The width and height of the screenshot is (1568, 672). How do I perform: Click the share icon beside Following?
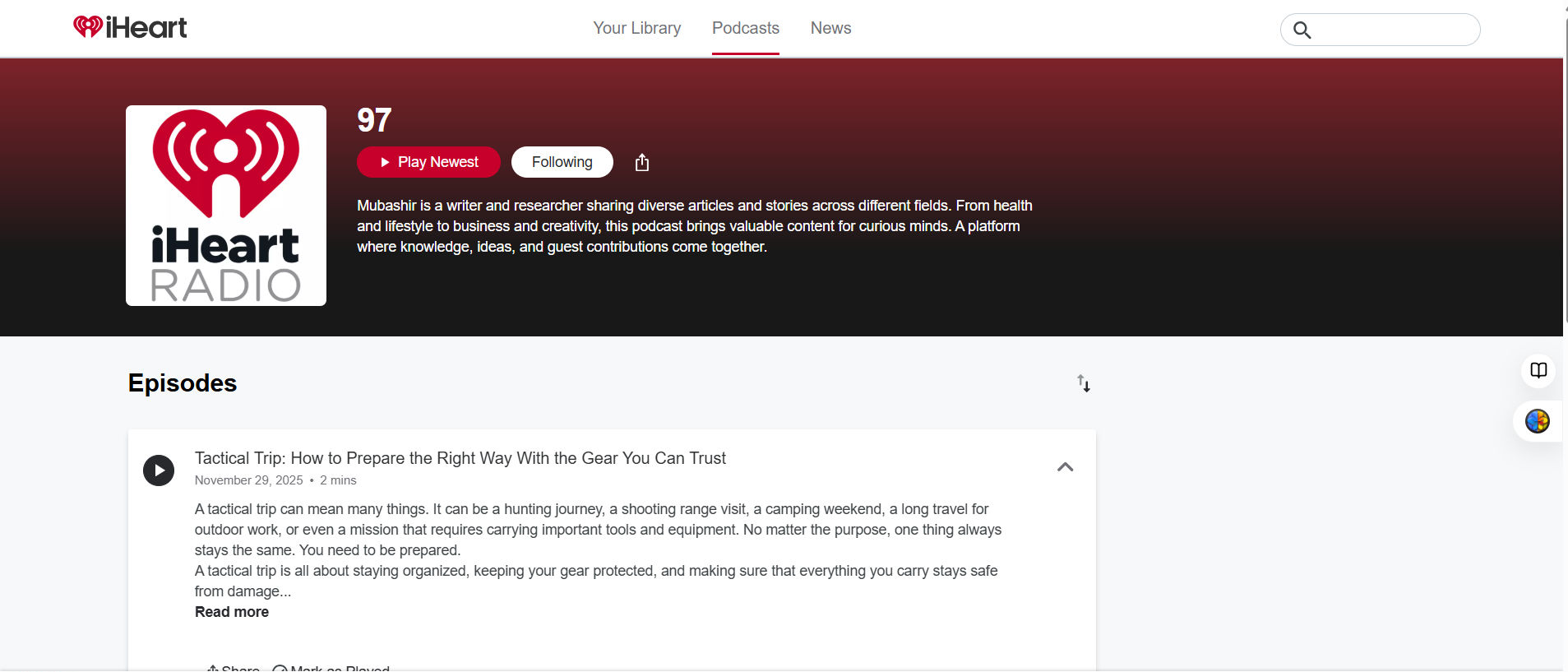(x=642, y=163)
